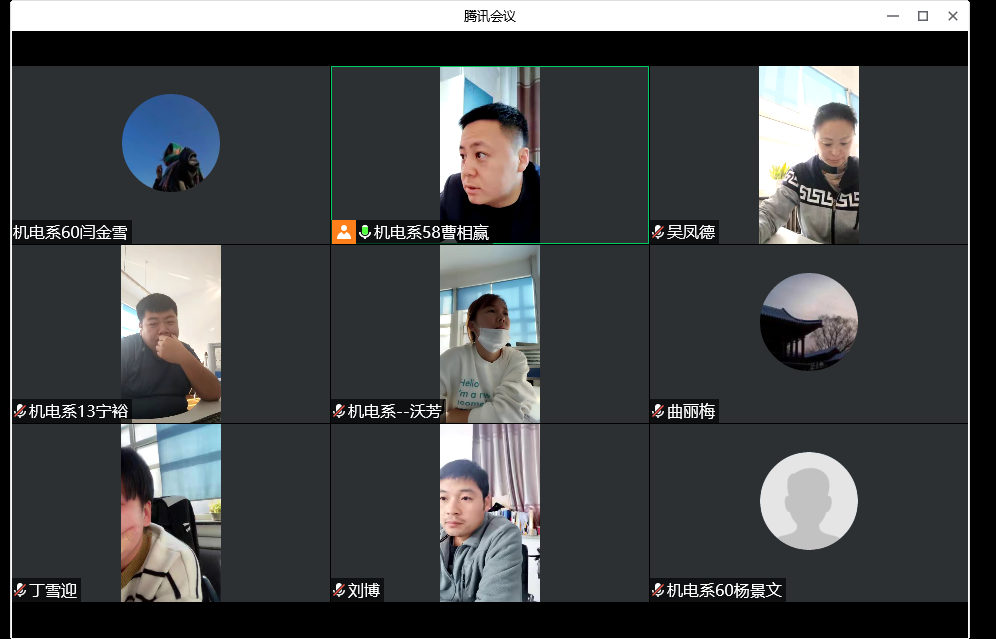Viewport: 996px width, 639px height.
Task: Click the muted mic icon next to 丁雪迎
Action: click(x=20, y=590)
